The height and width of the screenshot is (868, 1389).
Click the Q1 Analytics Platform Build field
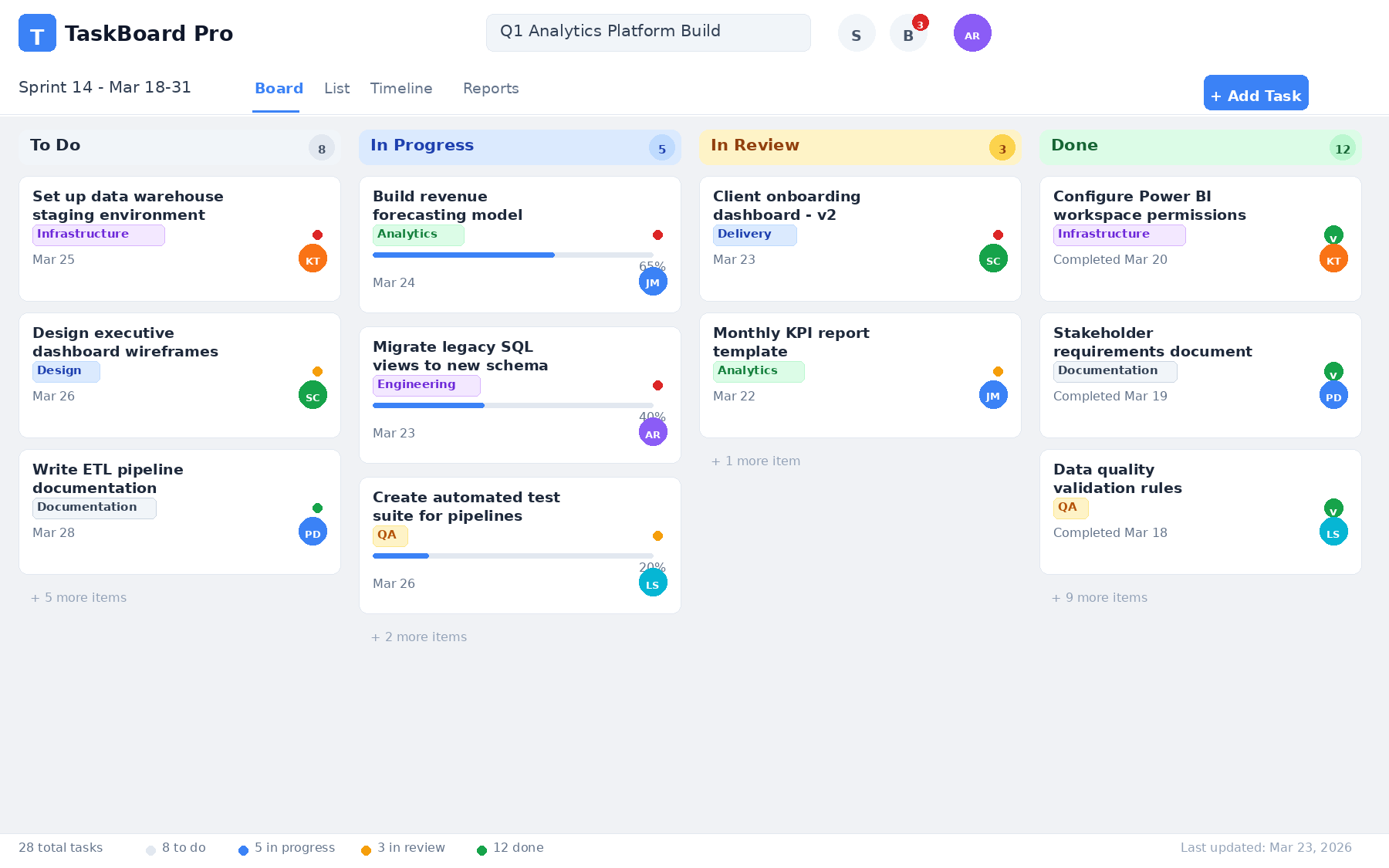pos(648,32)
